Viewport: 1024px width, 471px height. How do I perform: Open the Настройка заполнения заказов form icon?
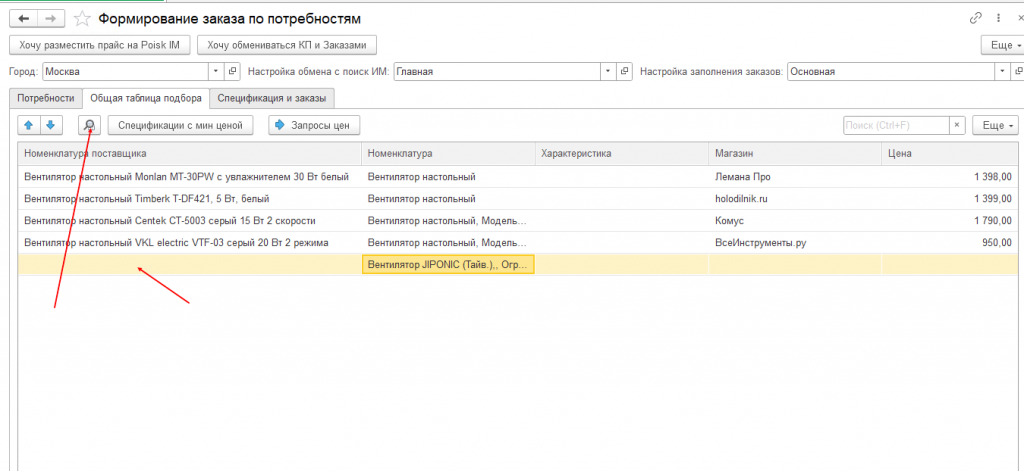point(1017,71)
